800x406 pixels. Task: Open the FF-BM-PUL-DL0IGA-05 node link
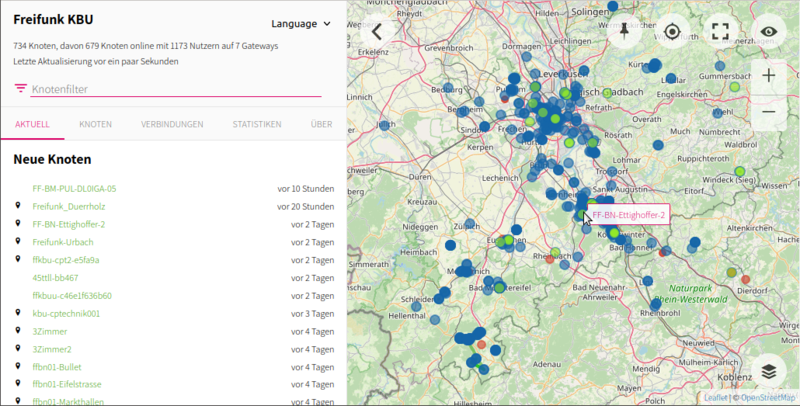74,188
